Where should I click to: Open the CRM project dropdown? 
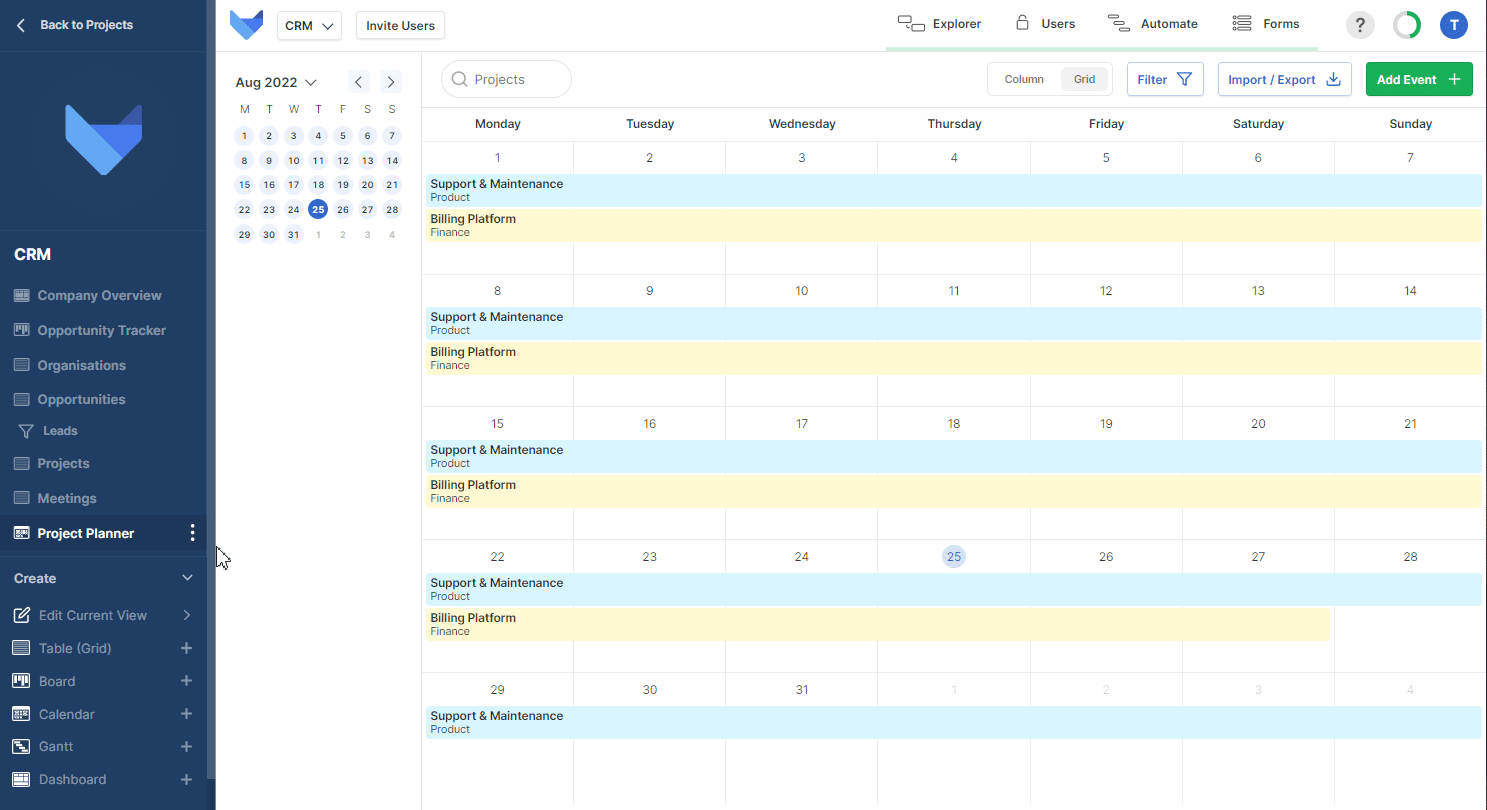click(x=309, y=26)
